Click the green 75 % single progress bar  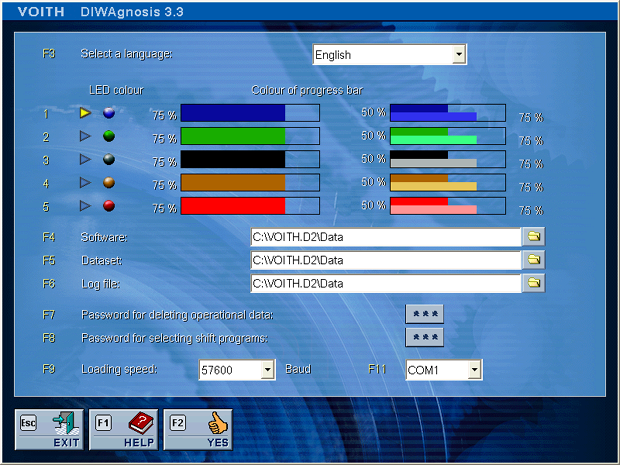[x=250, y=136]
